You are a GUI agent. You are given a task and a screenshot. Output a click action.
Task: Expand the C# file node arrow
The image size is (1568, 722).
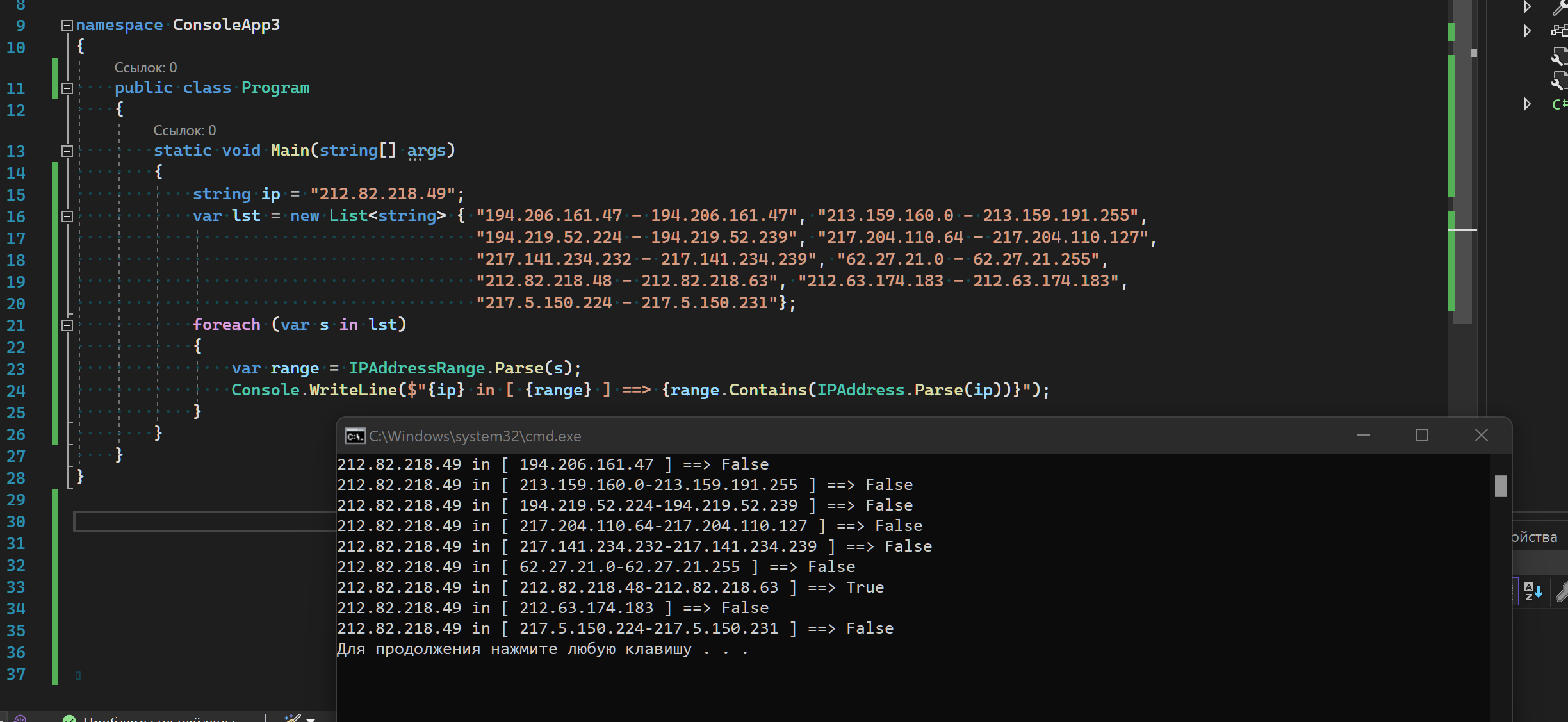(1528, 104)
